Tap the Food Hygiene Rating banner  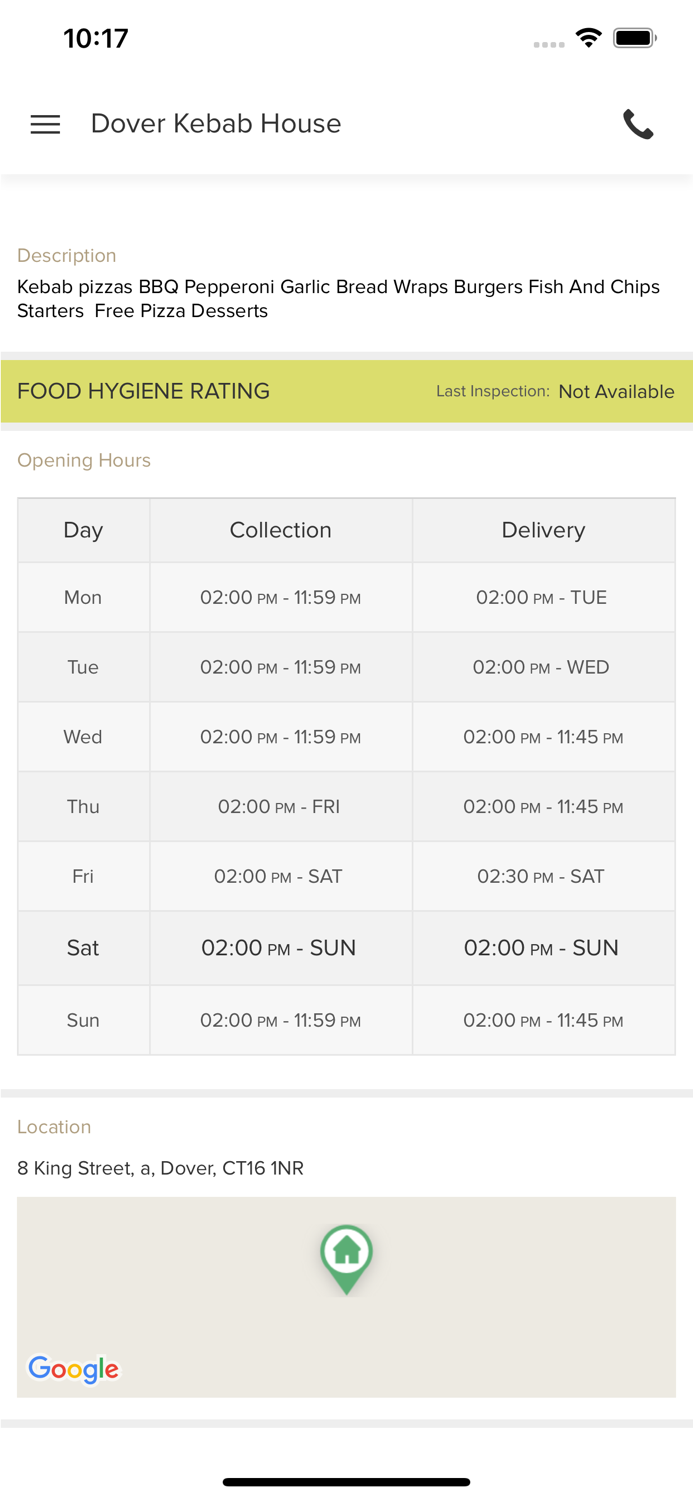pyautogui.click(x=144, y=391)
